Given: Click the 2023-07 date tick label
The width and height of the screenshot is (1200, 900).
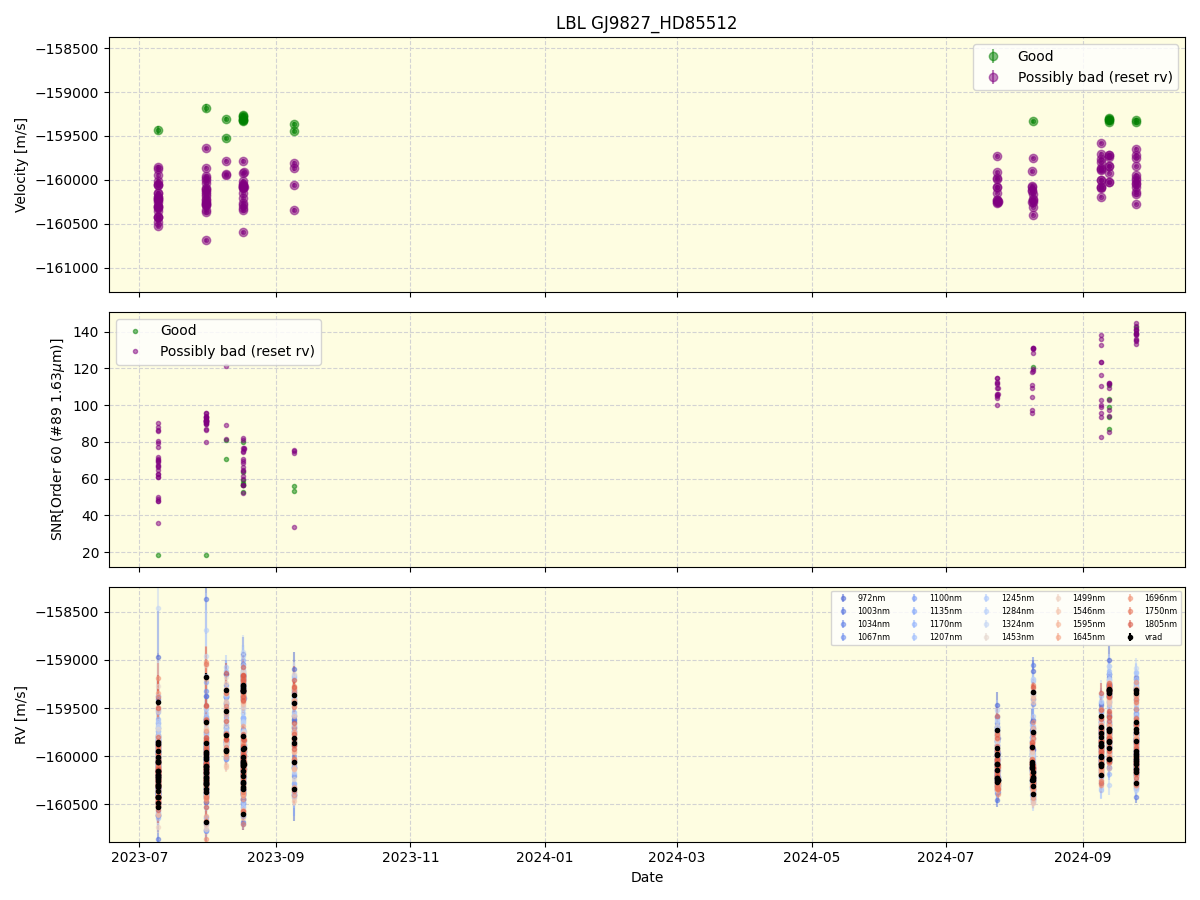Looking at the screenshot, I should pos(139,856).
